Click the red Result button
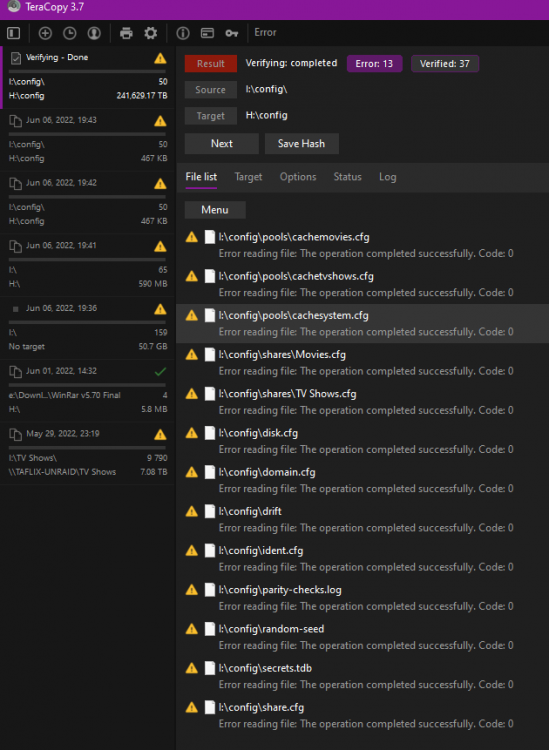The image size is (549, 750). (211, 64)
